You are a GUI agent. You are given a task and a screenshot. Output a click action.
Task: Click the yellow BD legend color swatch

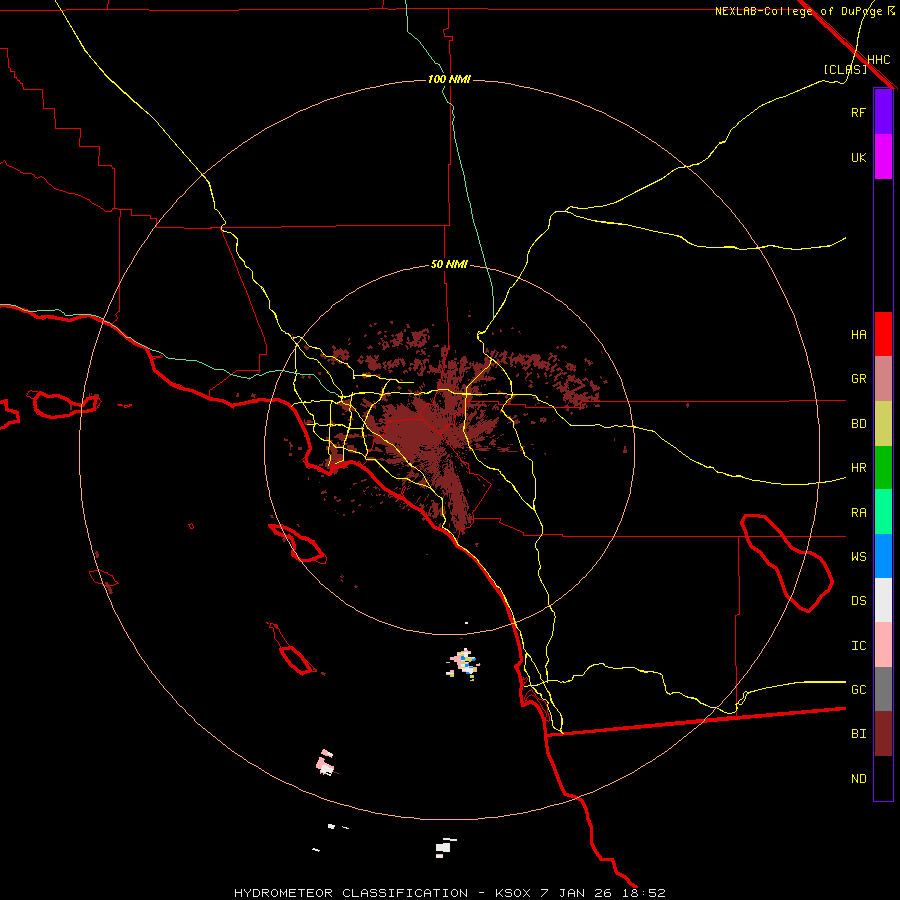click(x=883, y=424)
